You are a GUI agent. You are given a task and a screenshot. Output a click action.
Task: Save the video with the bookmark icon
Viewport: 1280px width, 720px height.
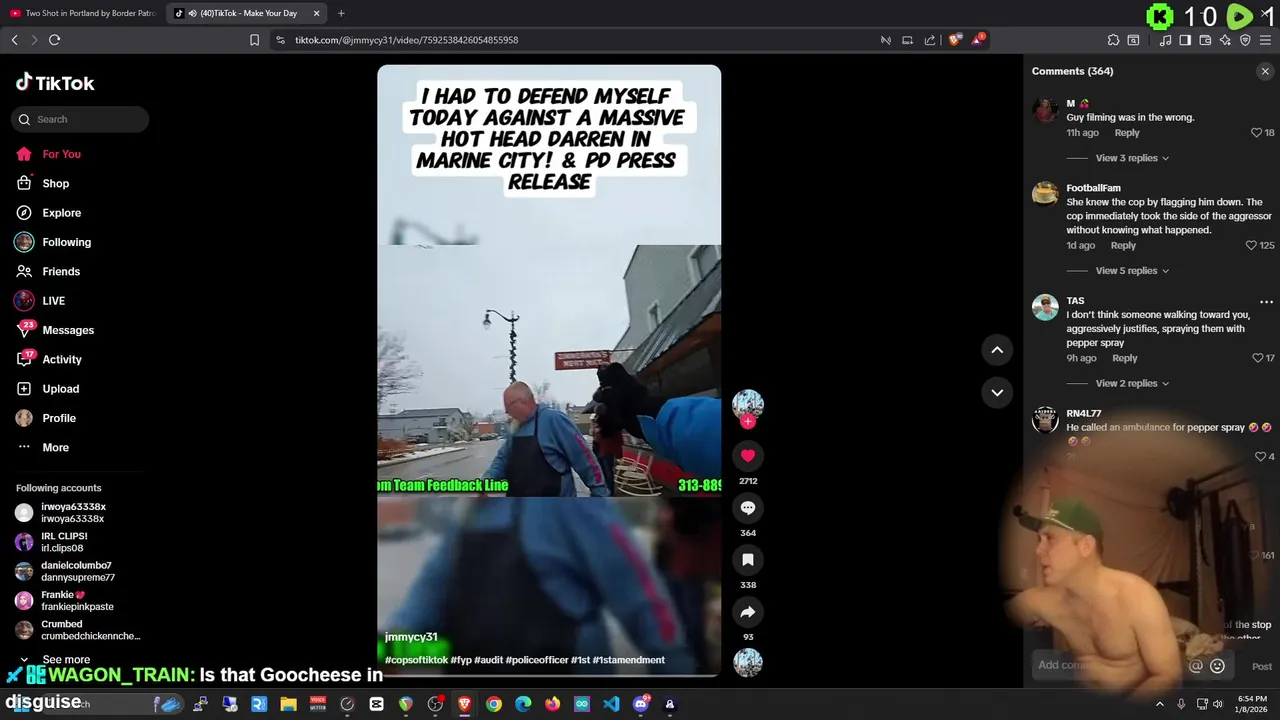point(747,560)
